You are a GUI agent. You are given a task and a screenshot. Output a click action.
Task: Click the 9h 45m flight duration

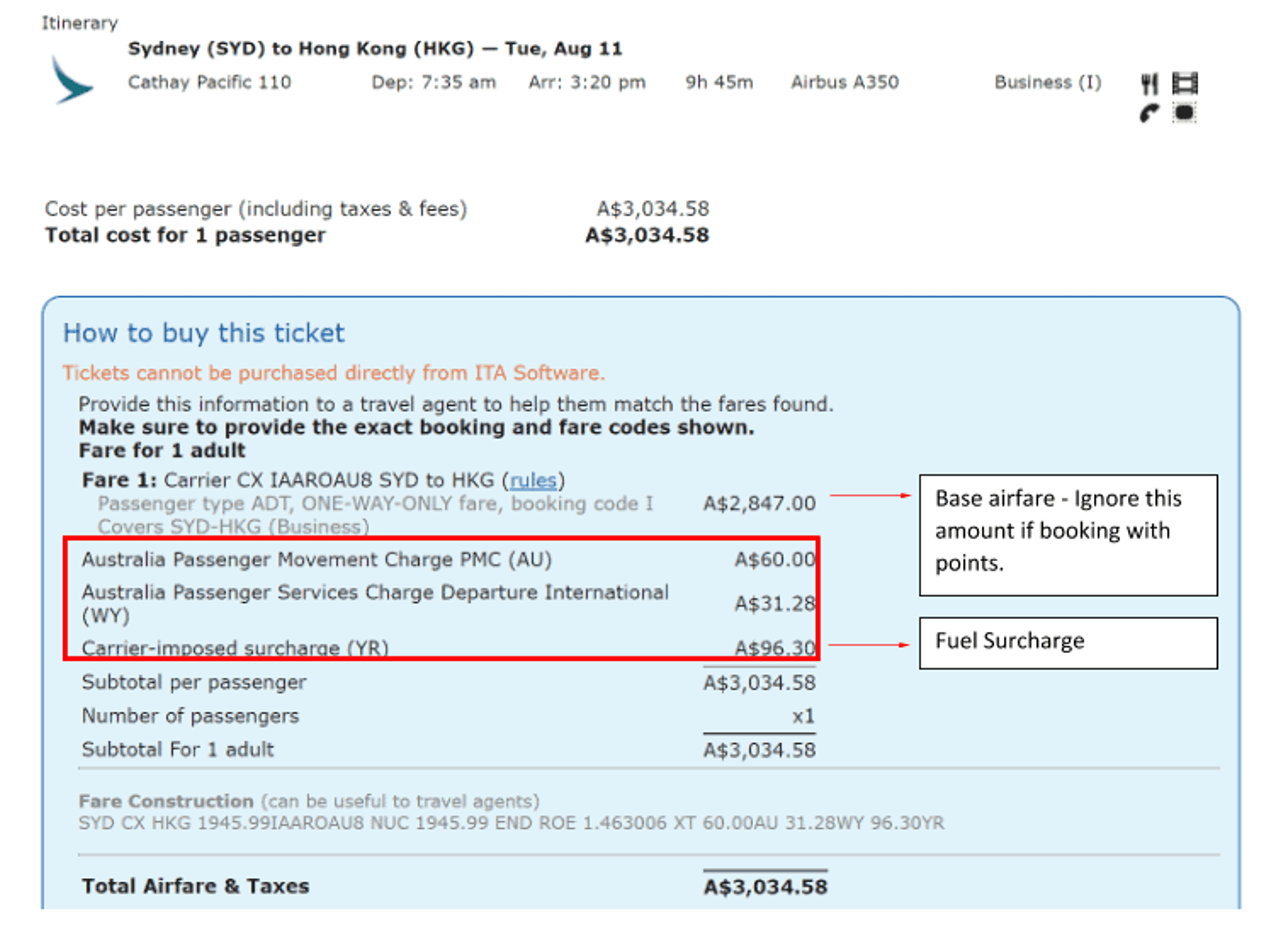[719, 82]
